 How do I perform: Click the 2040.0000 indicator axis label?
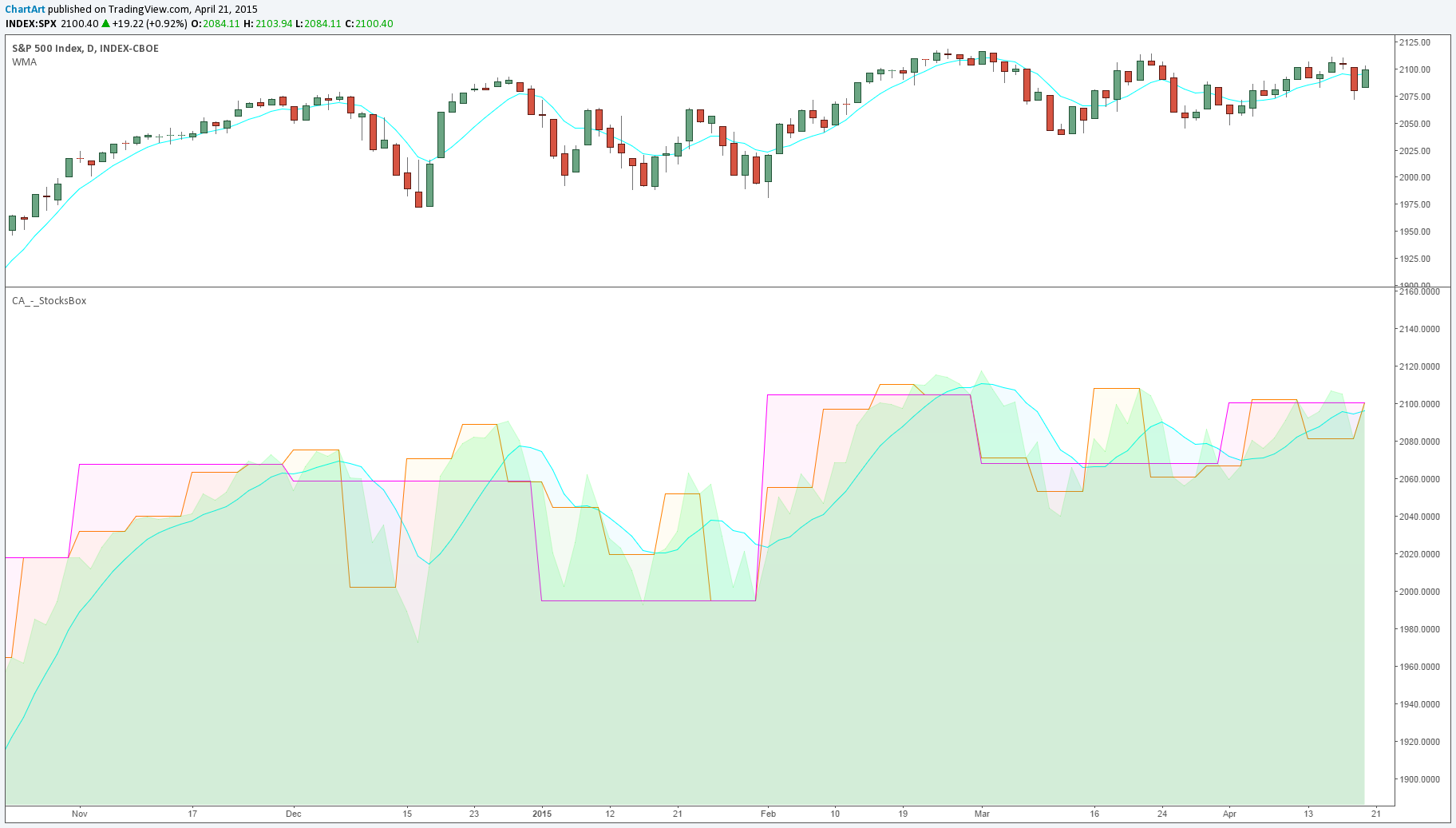pos(1419,517)
